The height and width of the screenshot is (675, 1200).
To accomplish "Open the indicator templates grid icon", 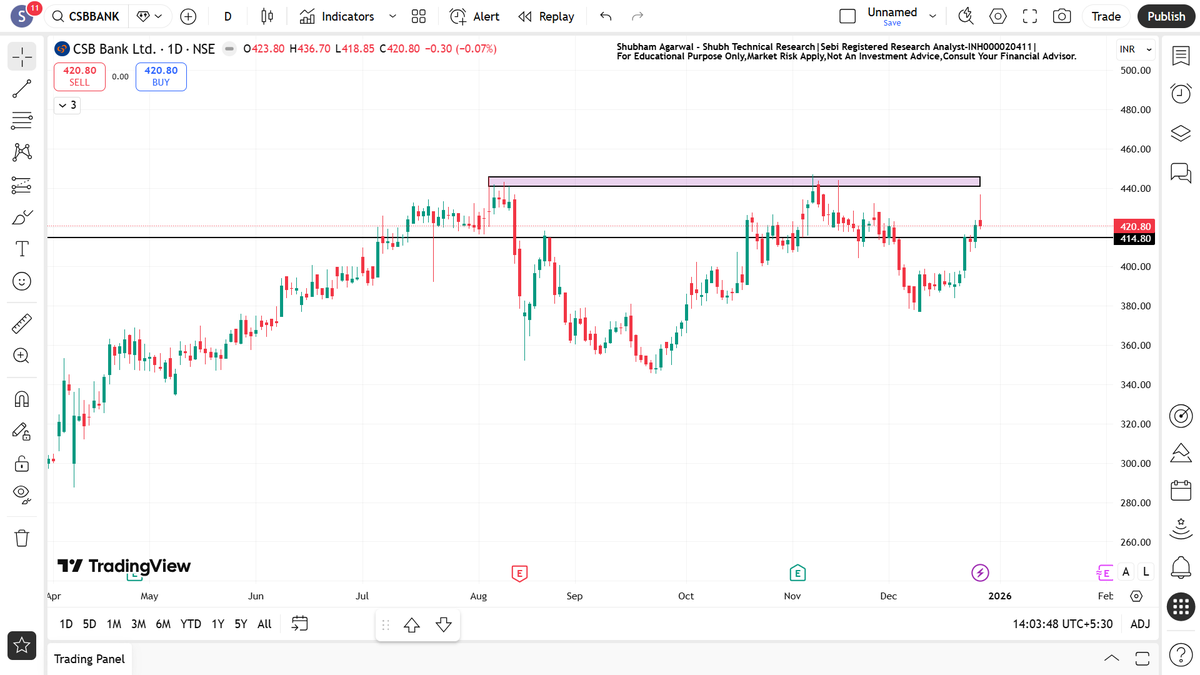I will tap(419, 16).
